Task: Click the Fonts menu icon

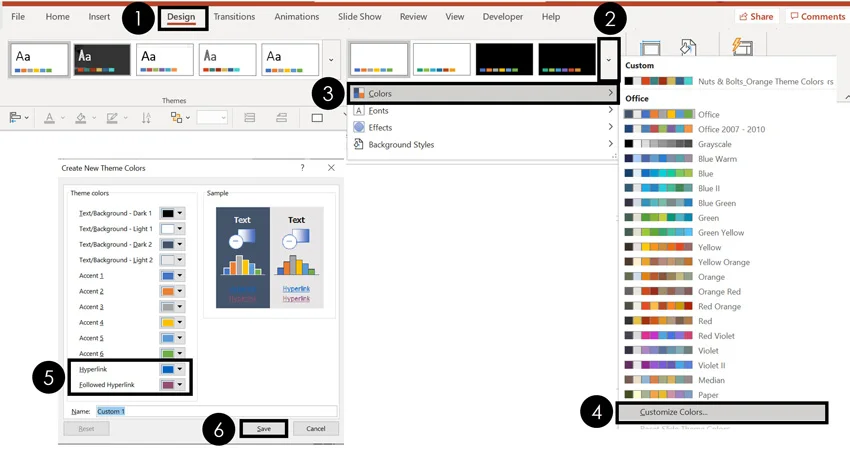Action: (x=359, y=111)
